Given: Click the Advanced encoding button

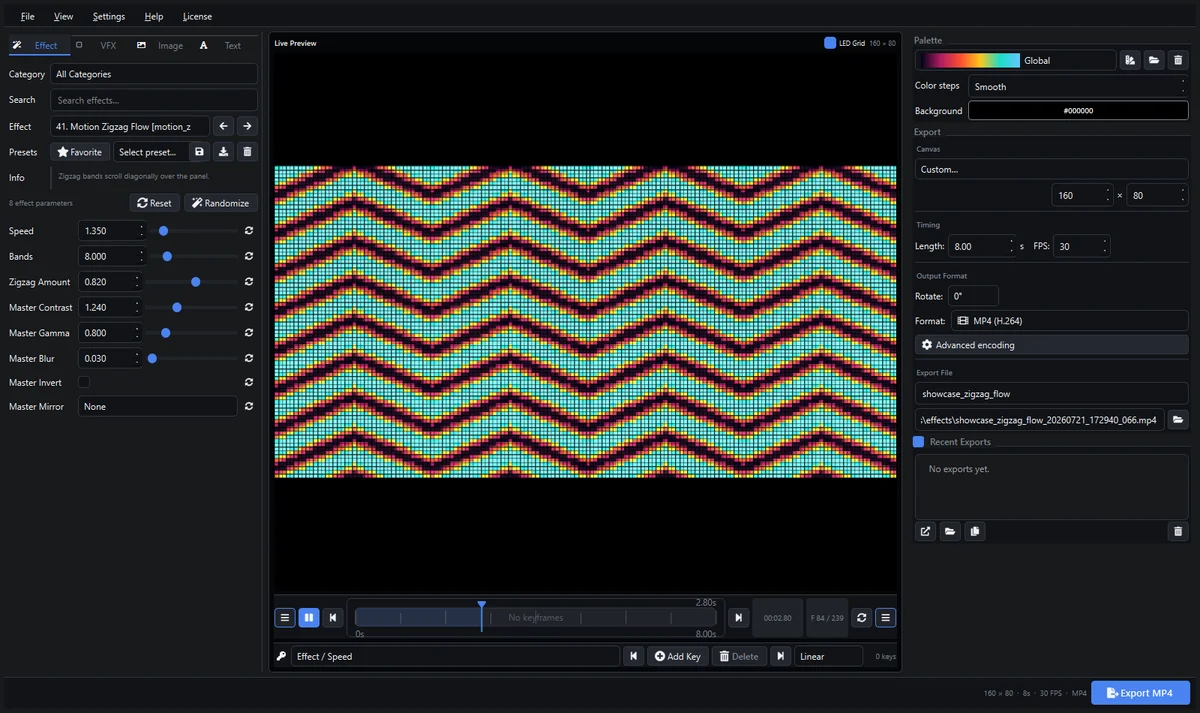Looking at the screenshot, I should (1051, 345).
